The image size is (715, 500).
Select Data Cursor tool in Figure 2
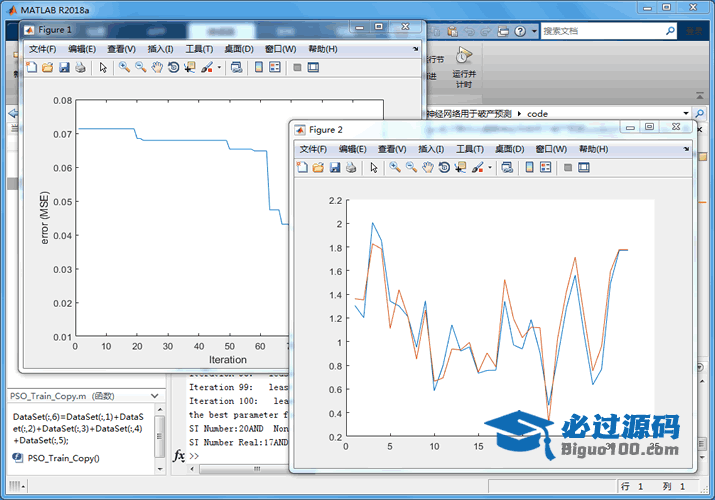[x=460, y=168]
